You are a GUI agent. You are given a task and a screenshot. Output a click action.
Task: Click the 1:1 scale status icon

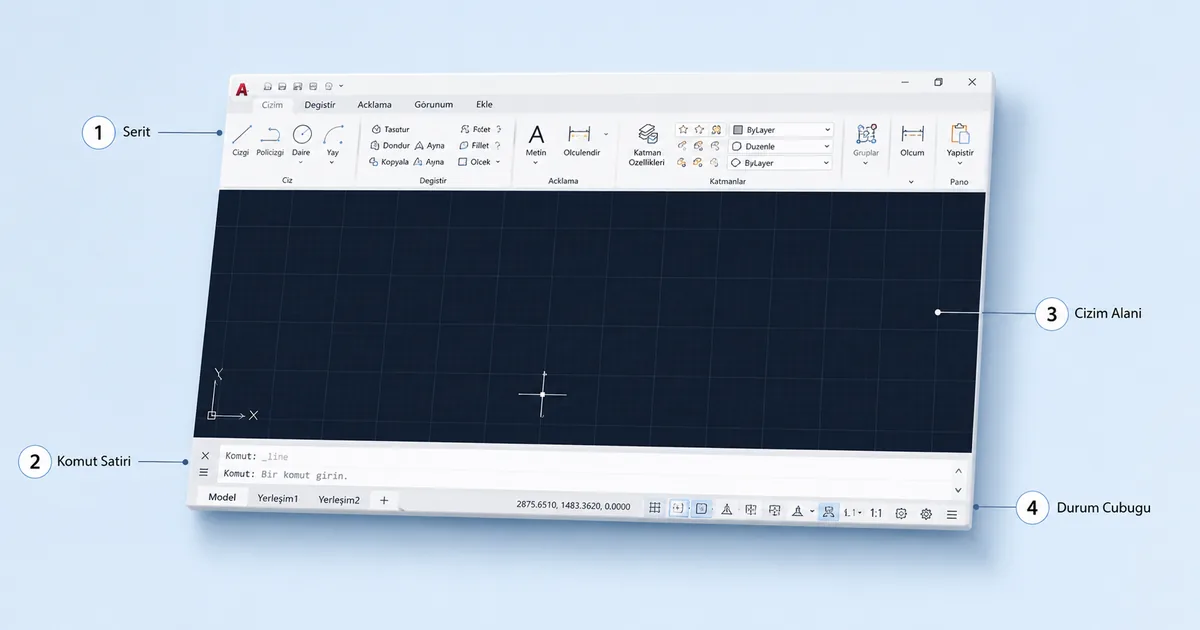(x=876, y=513)
